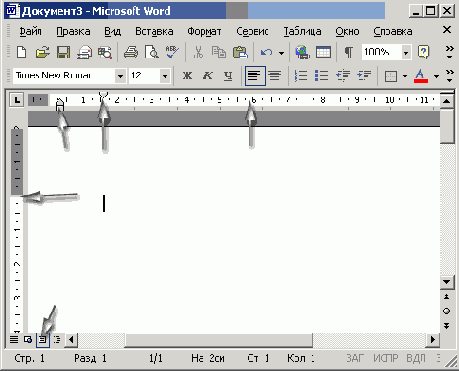The width and height of the screenshot is (459, 371).
Task: Click the horizontal scrollbar left arrow
Action: click(x=71, y=340)
